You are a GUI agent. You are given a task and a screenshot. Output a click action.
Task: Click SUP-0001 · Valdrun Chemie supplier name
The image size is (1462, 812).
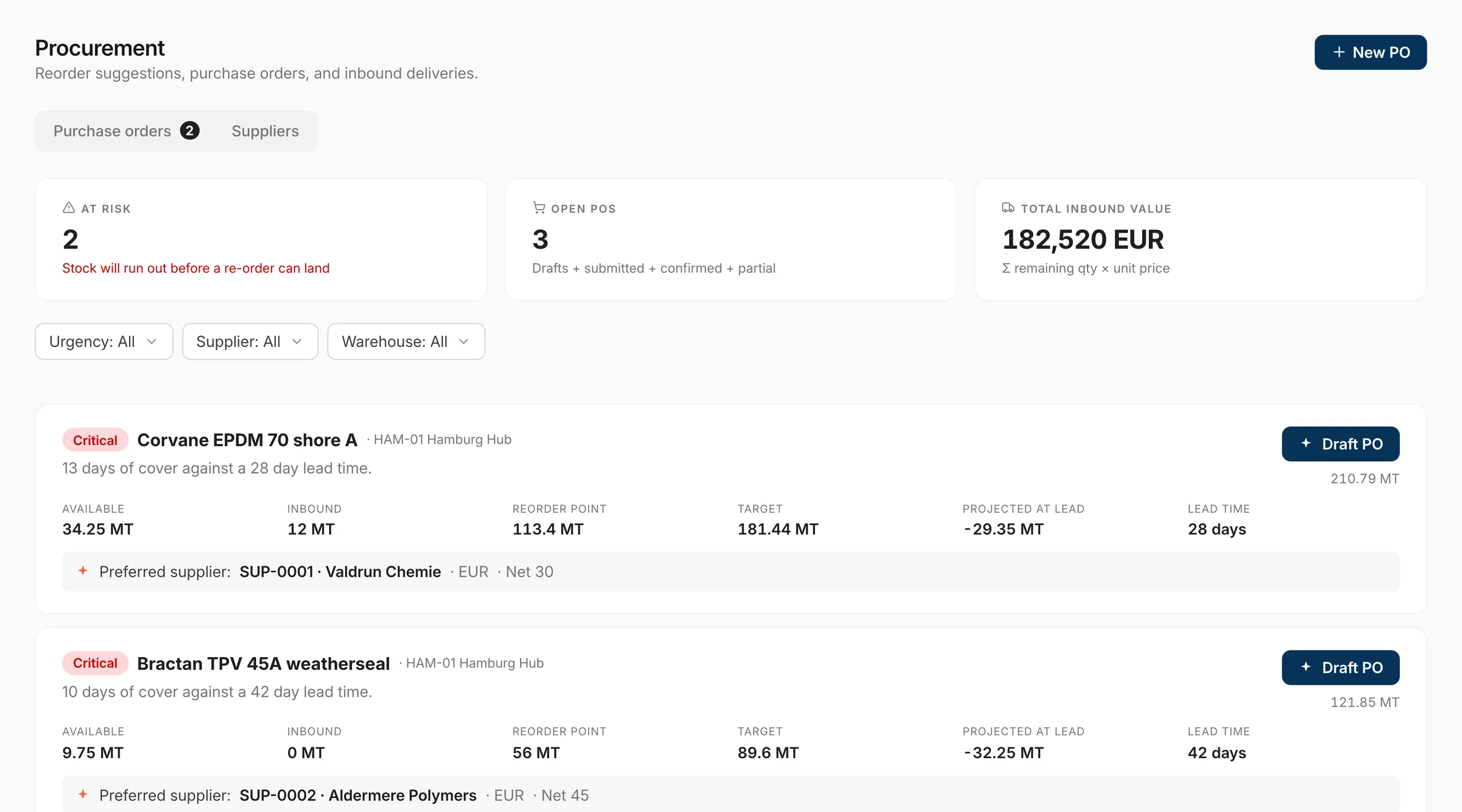(x=340, y=571)
